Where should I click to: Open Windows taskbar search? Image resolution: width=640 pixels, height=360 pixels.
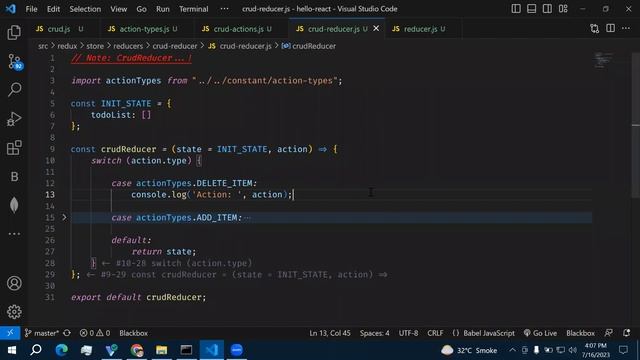click(36, 350)
